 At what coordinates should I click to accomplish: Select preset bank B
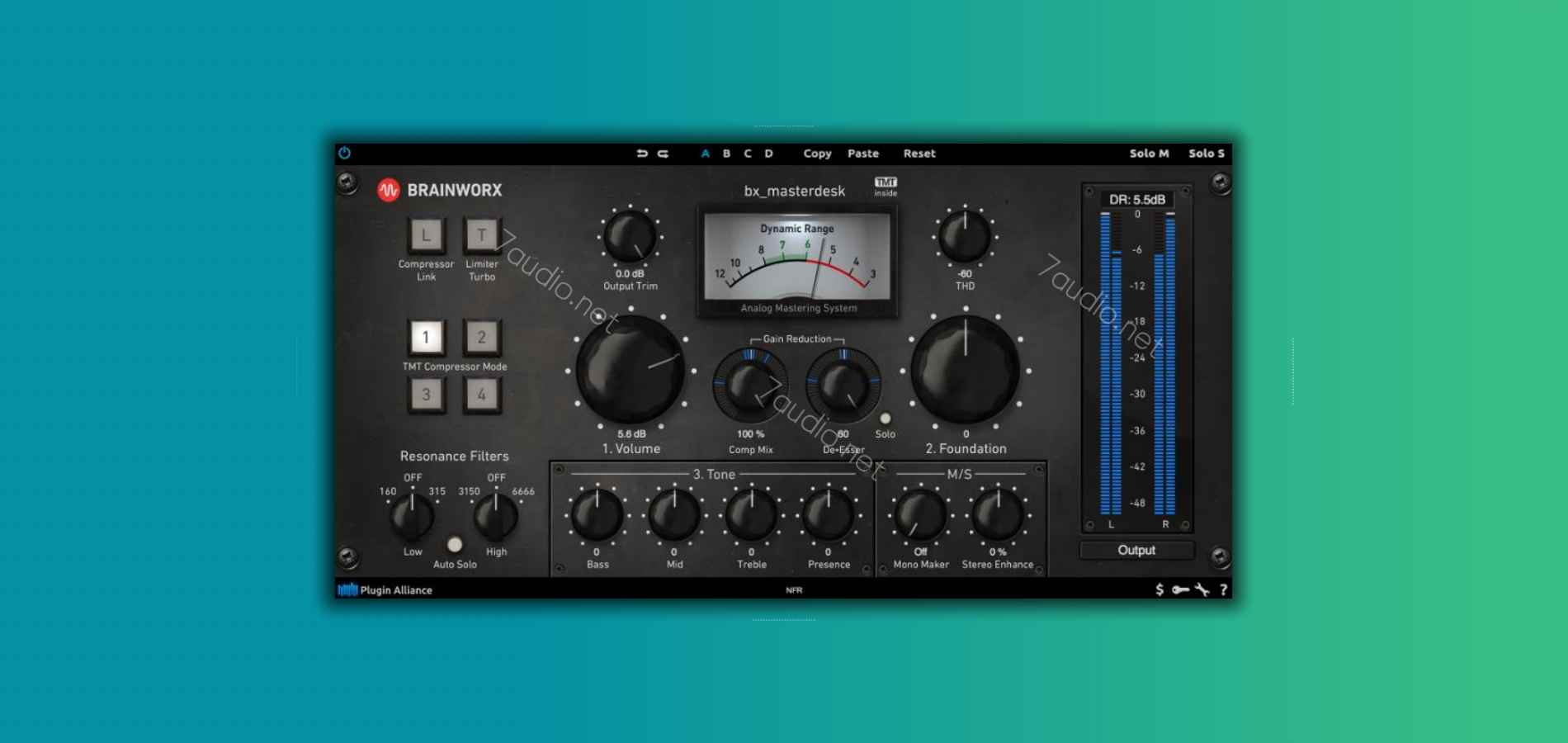click(x=726, y=154)
